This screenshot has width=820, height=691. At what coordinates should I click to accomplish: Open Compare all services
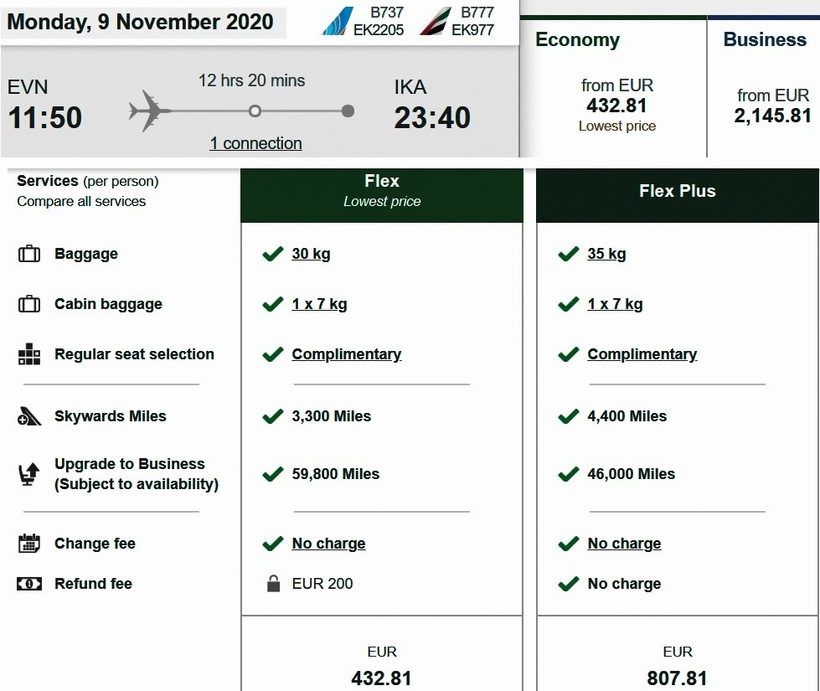click(81, 202)
